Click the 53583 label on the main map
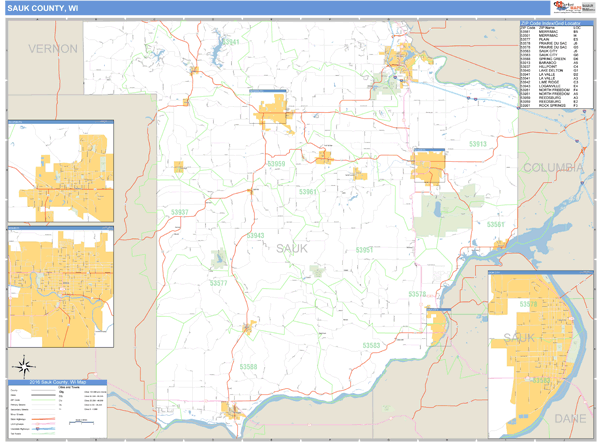 tap(371, 346)
